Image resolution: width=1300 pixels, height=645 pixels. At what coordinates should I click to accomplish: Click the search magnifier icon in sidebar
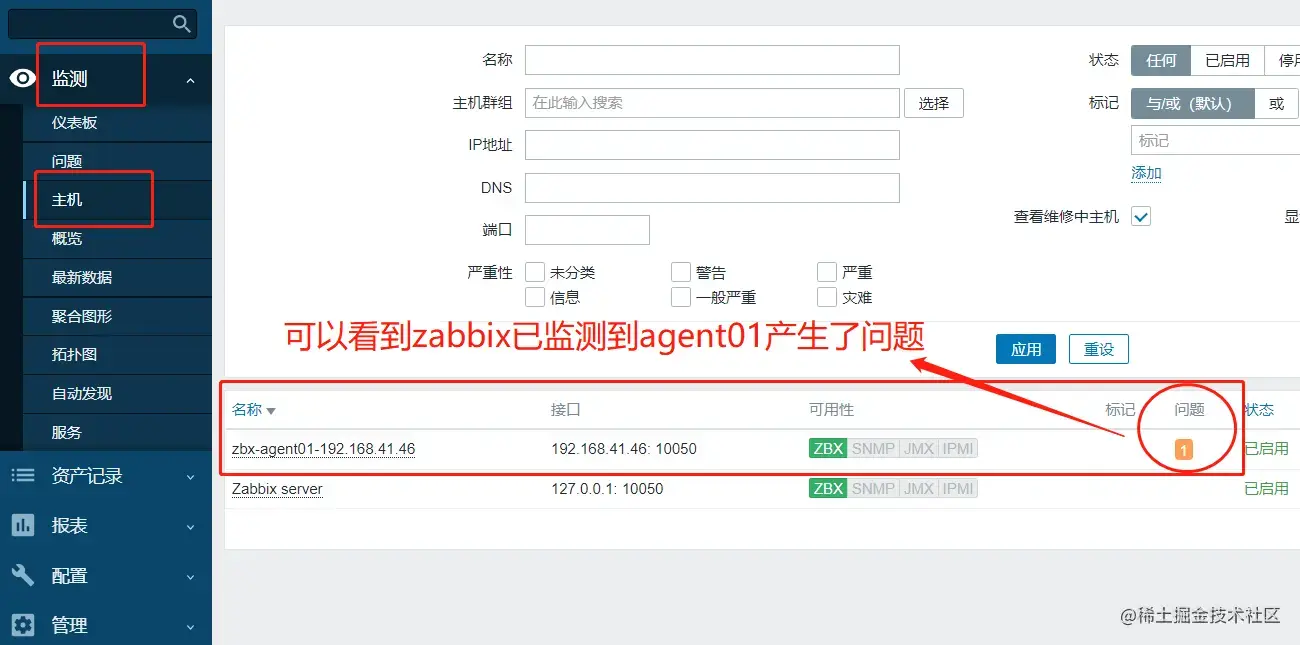coord(181,24)
